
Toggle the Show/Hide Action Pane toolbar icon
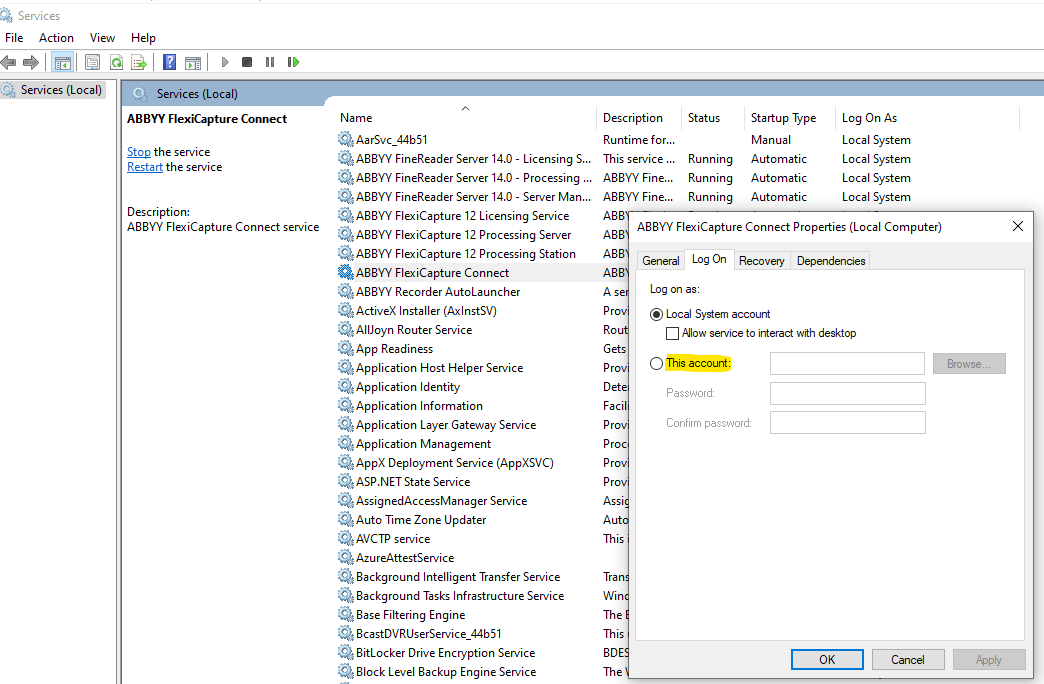tap(193, 63)
